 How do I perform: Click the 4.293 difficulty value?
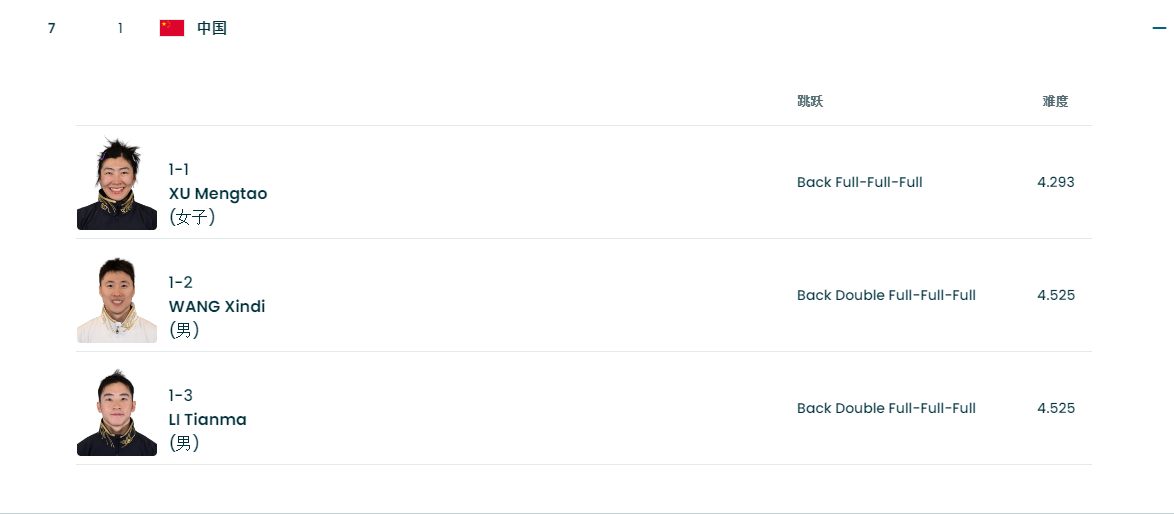pos(1056,182)
